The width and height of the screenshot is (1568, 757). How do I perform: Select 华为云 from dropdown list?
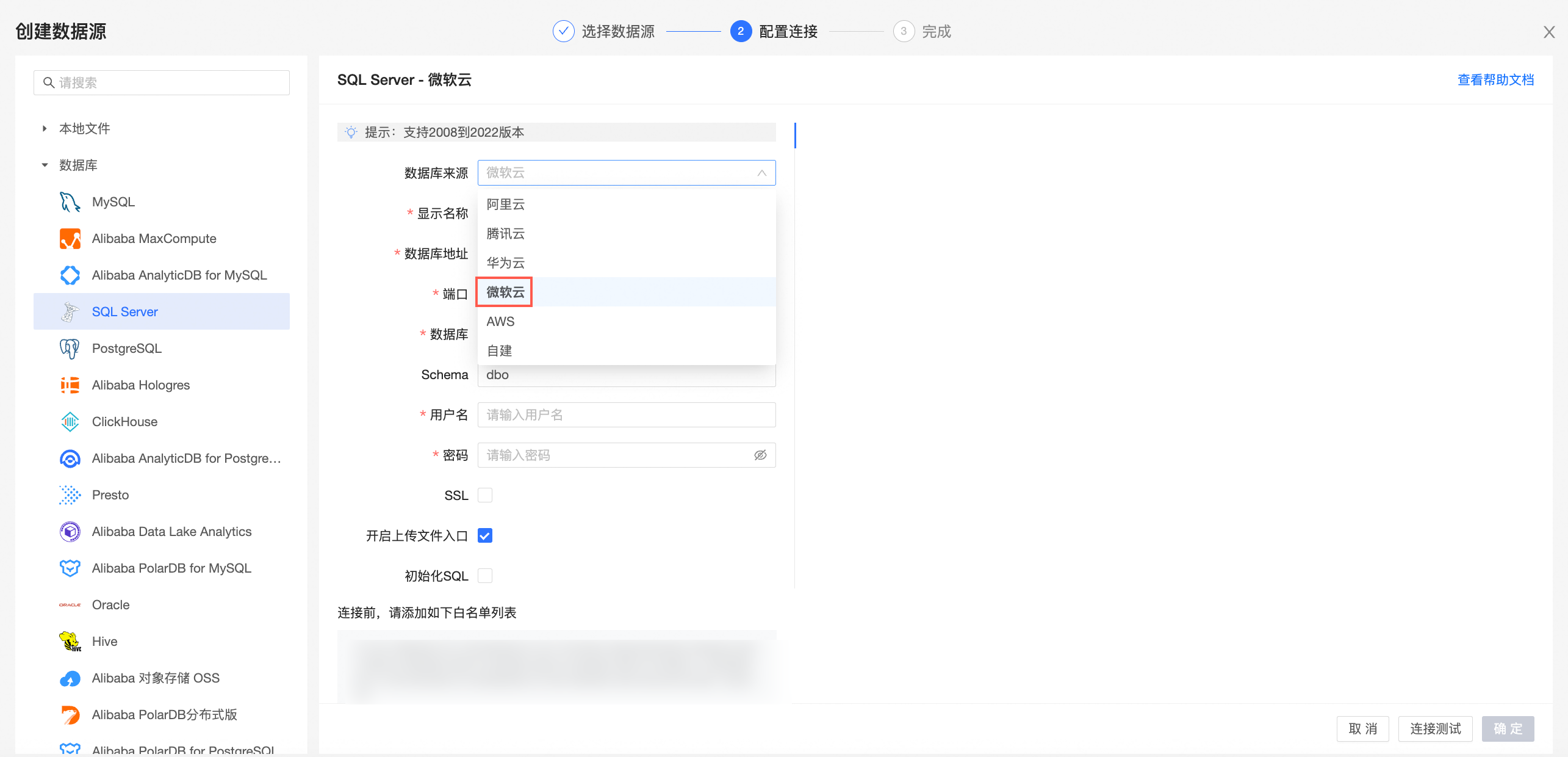627,263
